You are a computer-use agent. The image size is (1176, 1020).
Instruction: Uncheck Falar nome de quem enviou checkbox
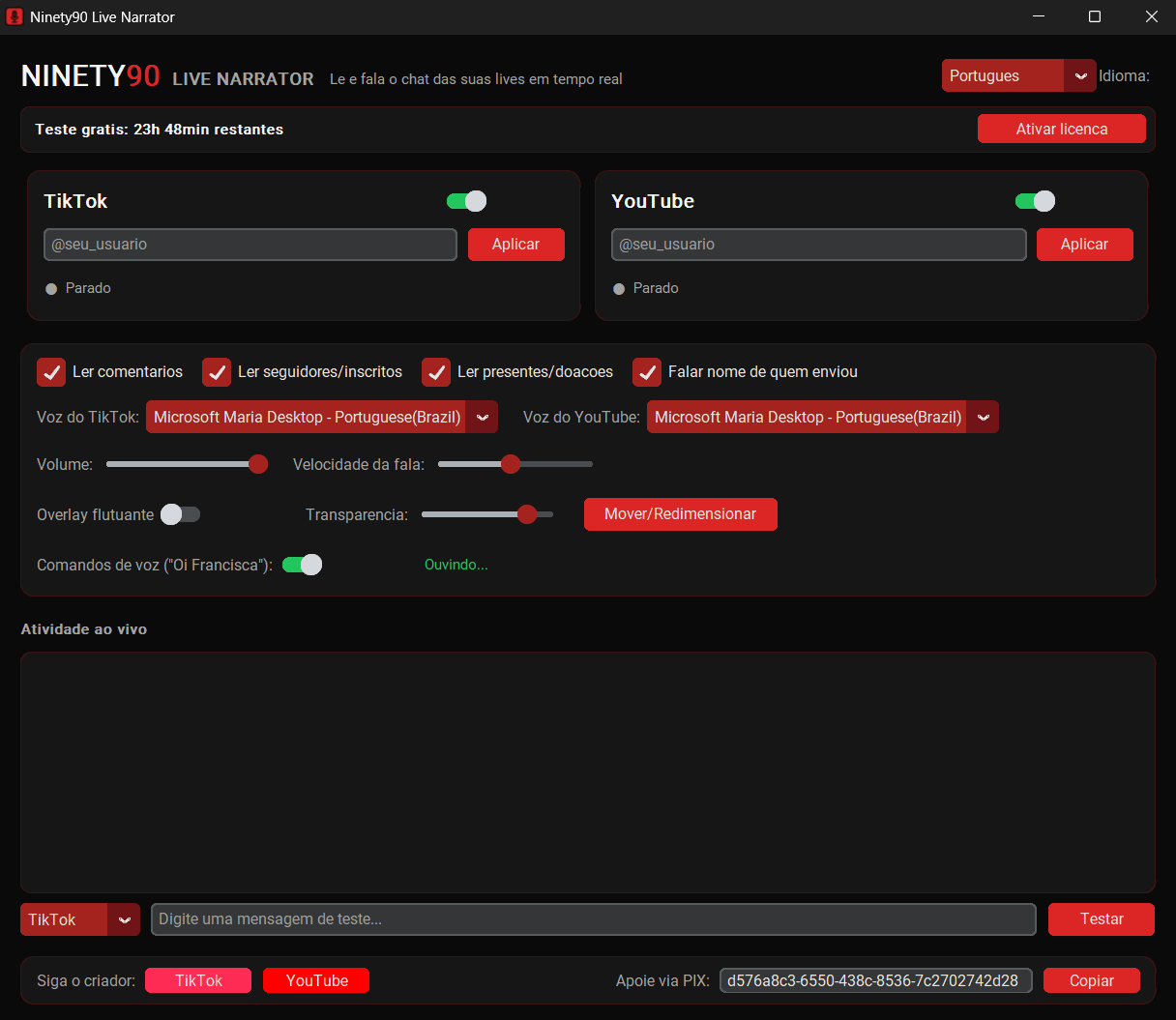(647, 372)
